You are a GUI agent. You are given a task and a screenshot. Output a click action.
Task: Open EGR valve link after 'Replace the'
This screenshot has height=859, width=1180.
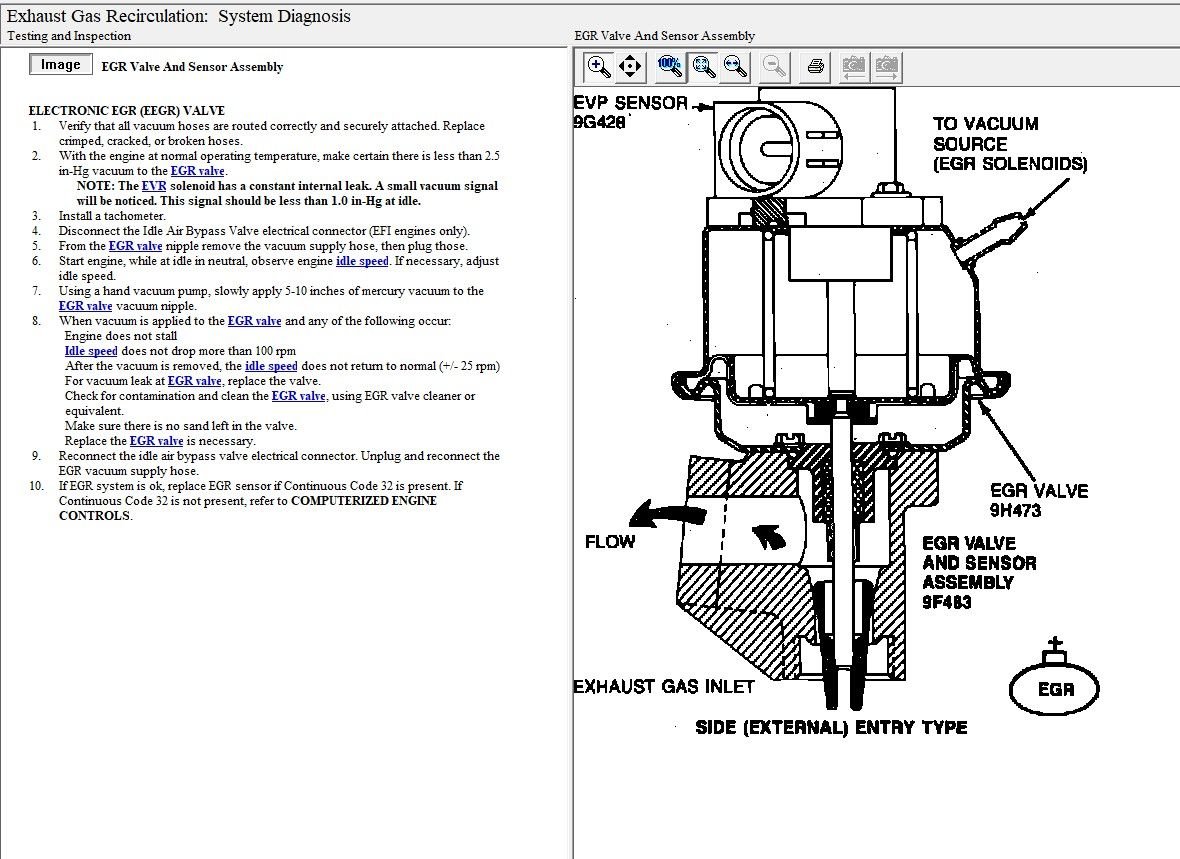point(156,441)
